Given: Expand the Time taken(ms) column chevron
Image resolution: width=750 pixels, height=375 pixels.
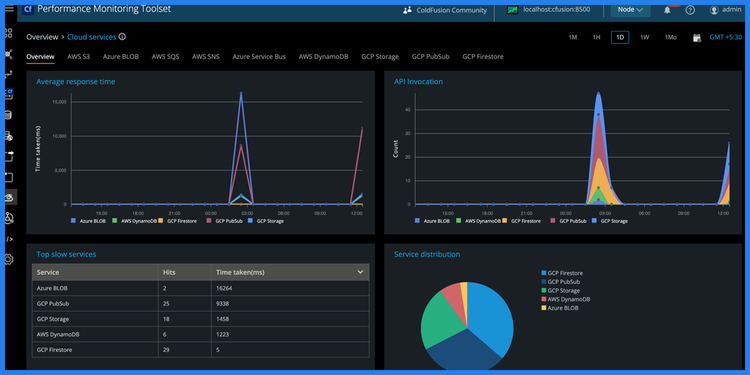Looking at the screenshot, I should [360, 272].
